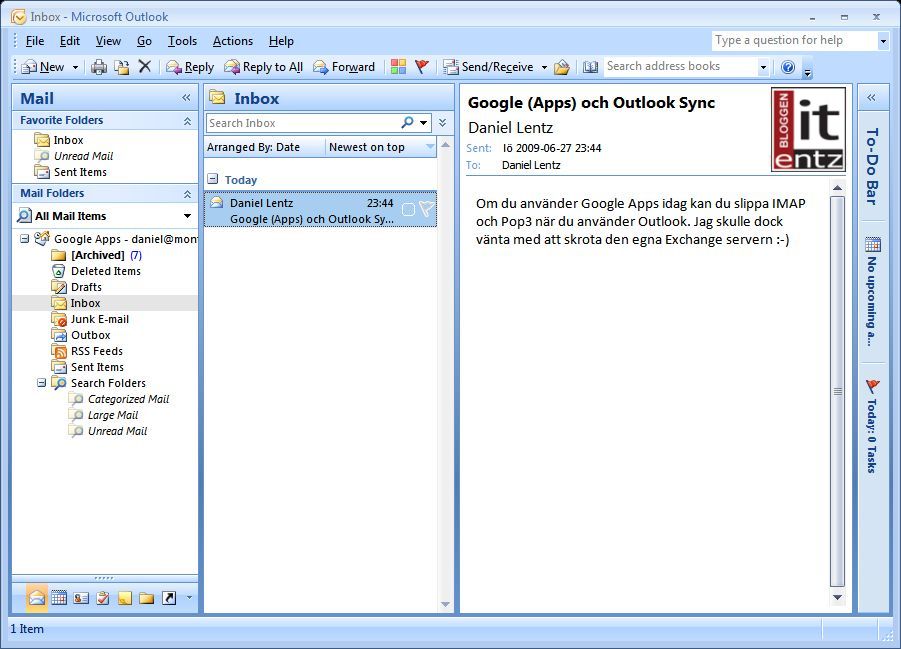Click the Search address books field
The width and height of the screenshot is (901, 649).
(681, 67)
